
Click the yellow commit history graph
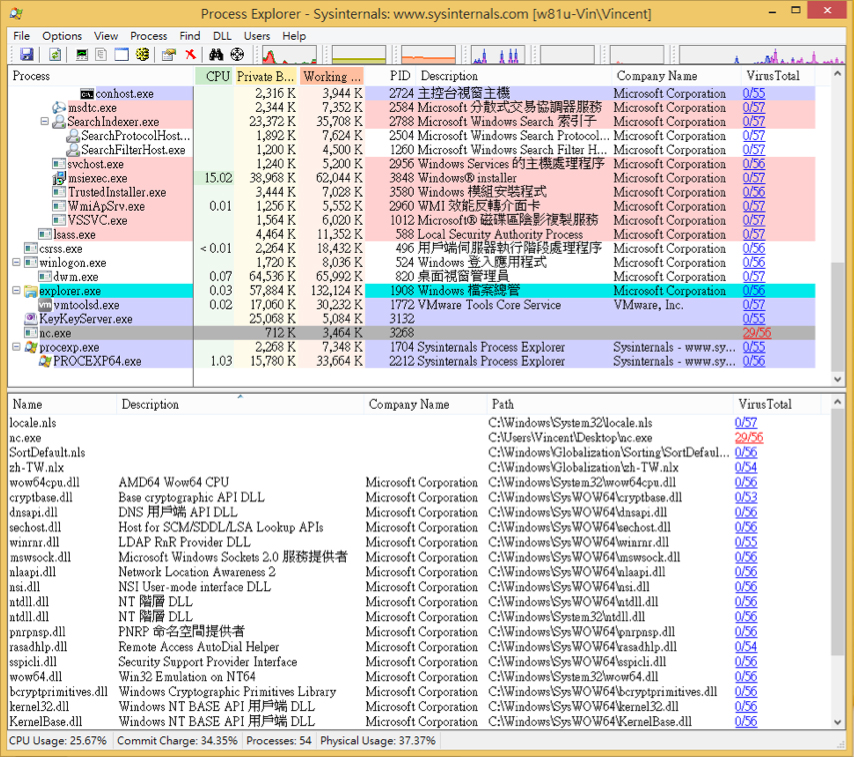click(359, 55)
